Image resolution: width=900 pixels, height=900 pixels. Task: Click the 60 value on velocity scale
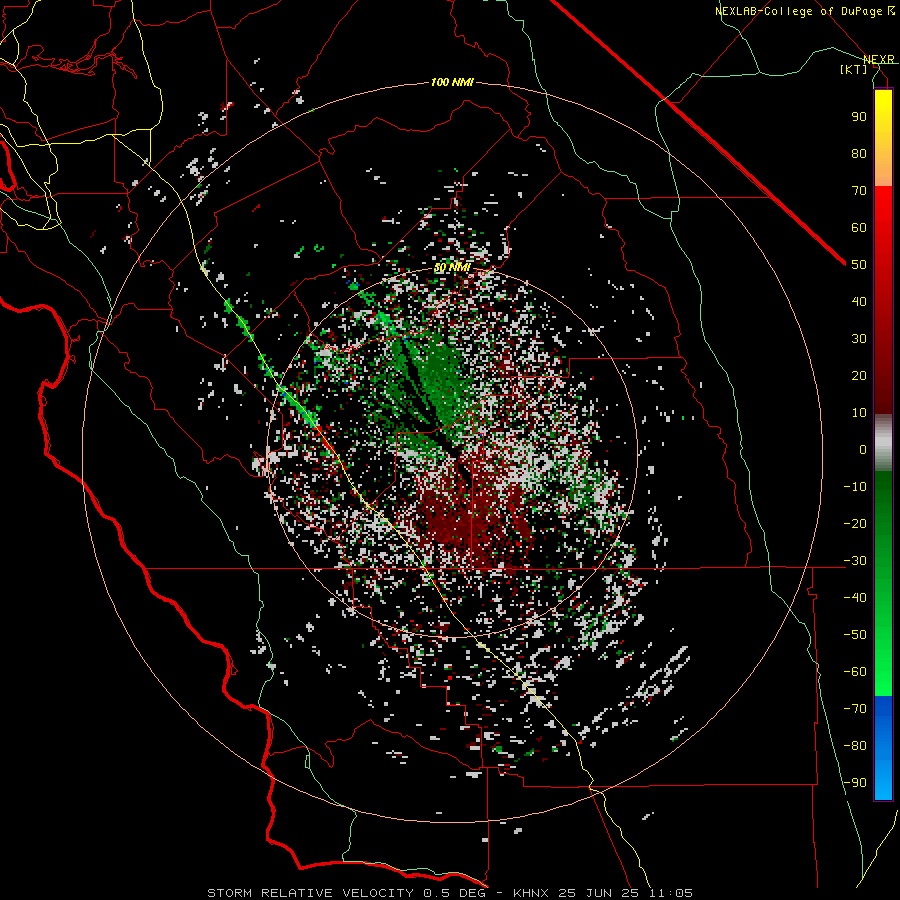pyautogui.click(x=859, y=228)
